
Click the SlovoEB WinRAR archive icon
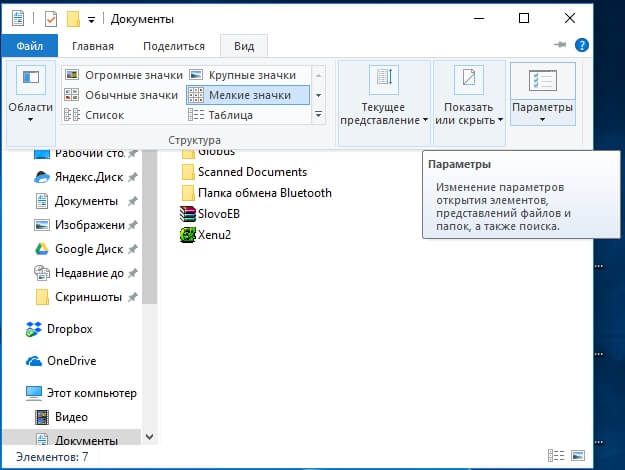pyautogui.click(x=188, y=214)
